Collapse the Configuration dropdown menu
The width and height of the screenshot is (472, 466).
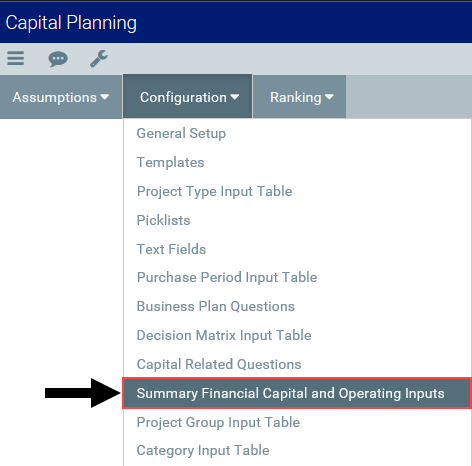[187, 96]
